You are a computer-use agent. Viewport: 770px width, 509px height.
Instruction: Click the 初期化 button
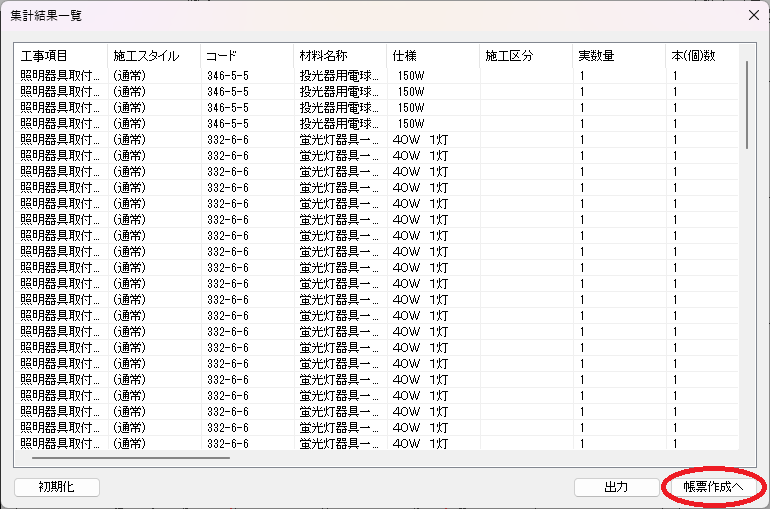click(57, 487)
